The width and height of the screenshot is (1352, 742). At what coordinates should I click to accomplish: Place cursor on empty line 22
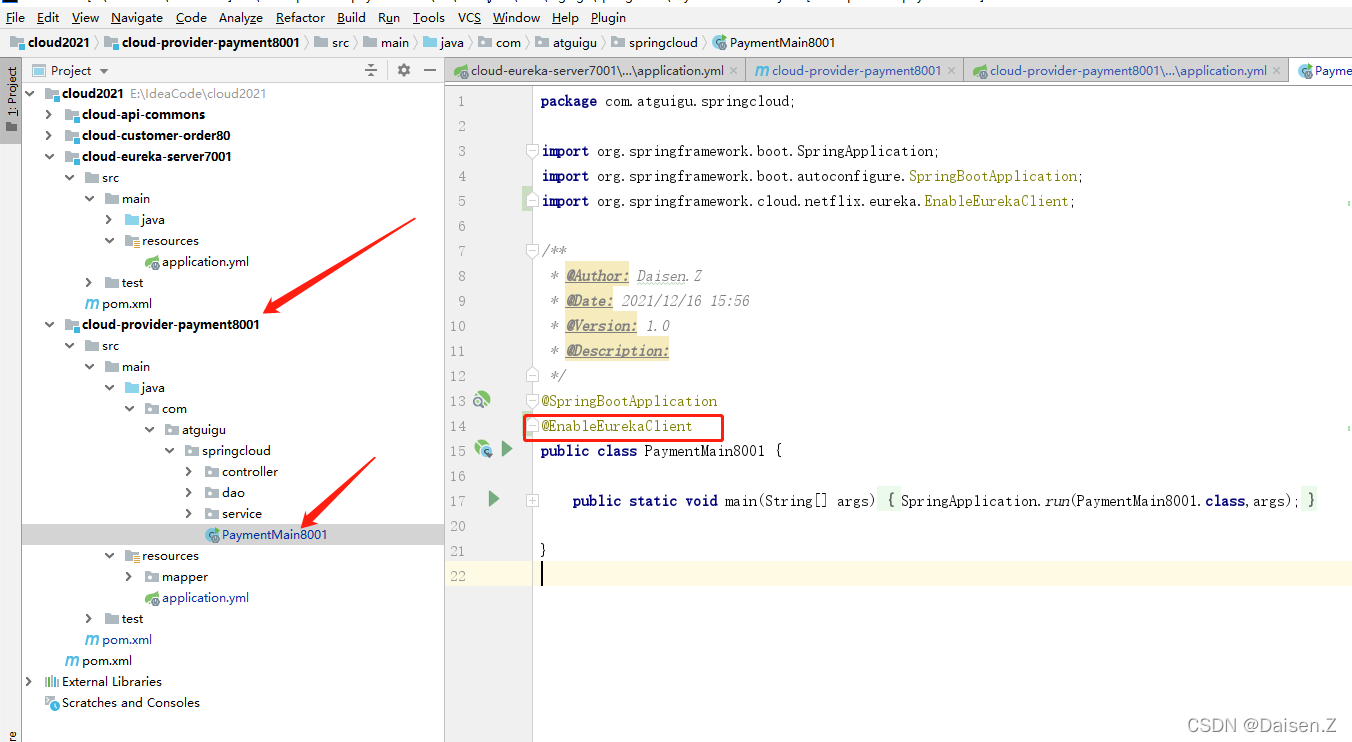pyautogui.click(x=940, y=574)
